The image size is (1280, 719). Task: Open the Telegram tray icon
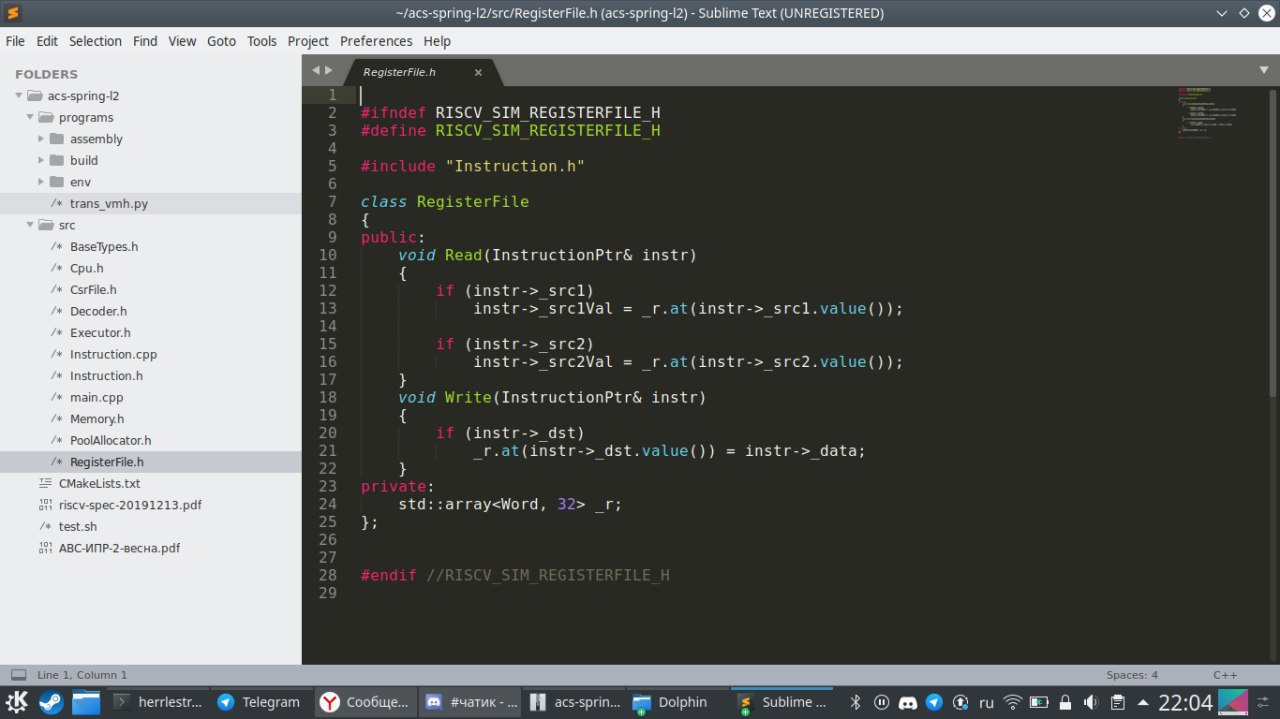[x=934, y=702]
